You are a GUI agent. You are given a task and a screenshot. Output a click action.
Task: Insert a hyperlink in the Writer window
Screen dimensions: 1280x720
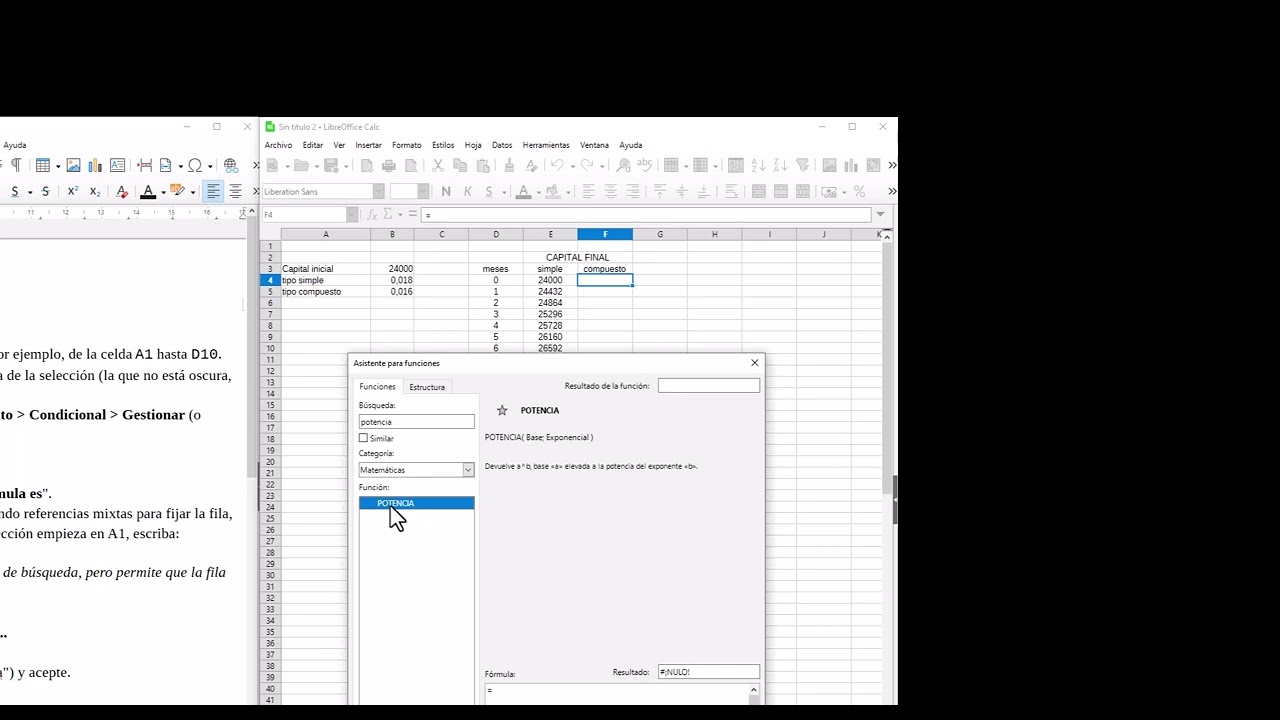coord(231,165)
